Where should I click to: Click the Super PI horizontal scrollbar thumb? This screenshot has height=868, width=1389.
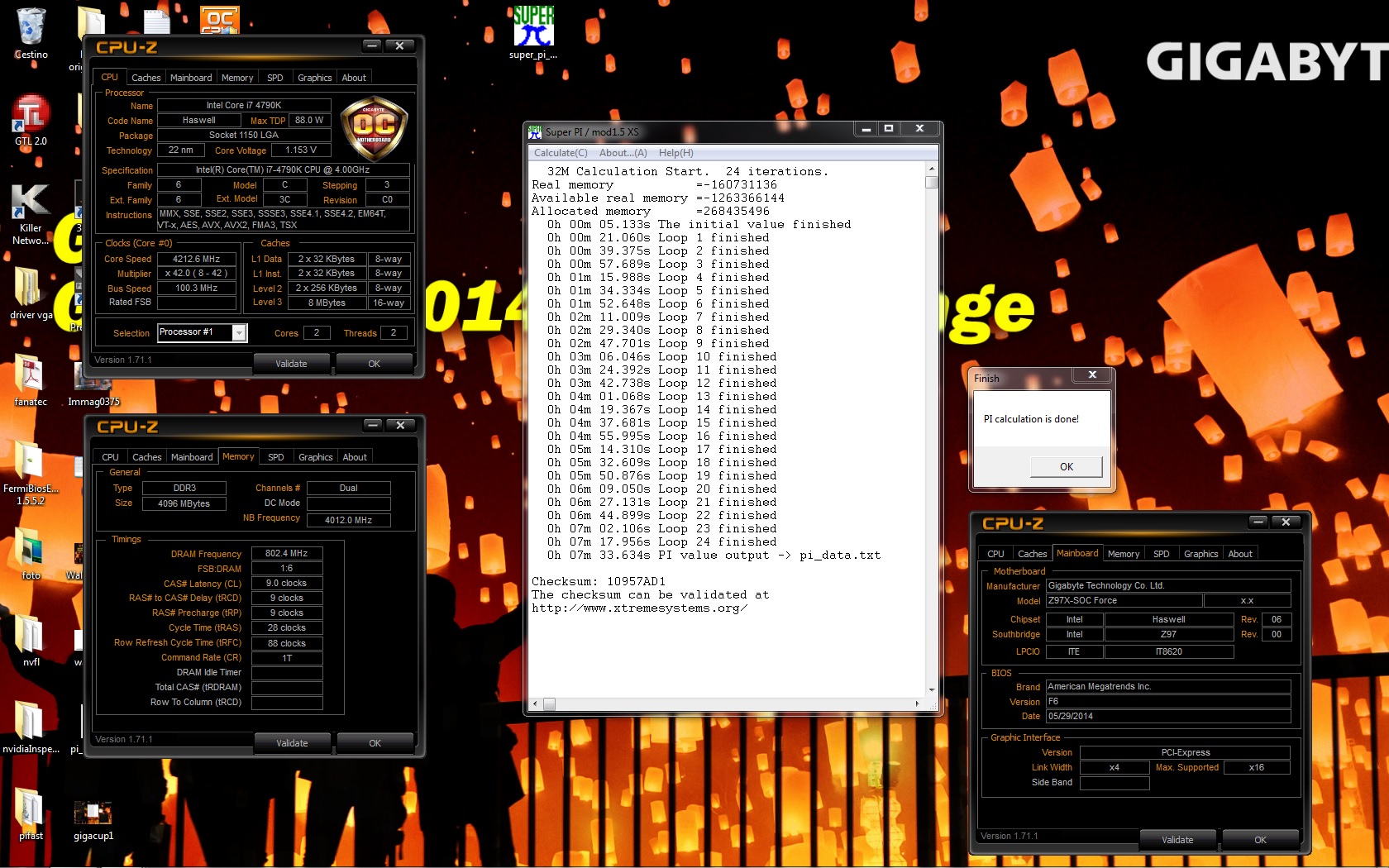click(x=549, y=704)
